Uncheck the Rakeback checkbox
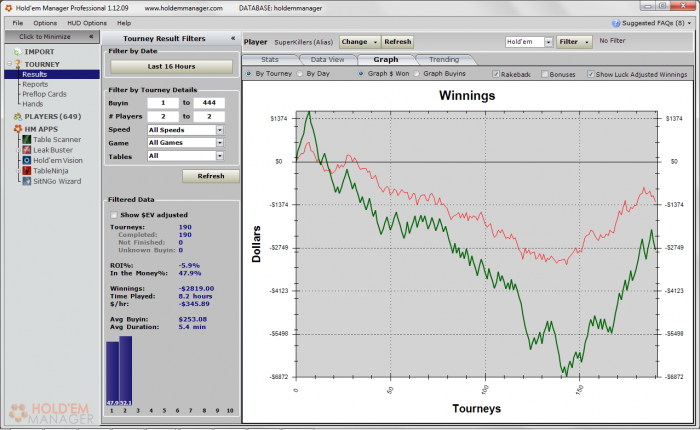Image resolution: width=700 pixels, height=430 pixels. (497, 74)
